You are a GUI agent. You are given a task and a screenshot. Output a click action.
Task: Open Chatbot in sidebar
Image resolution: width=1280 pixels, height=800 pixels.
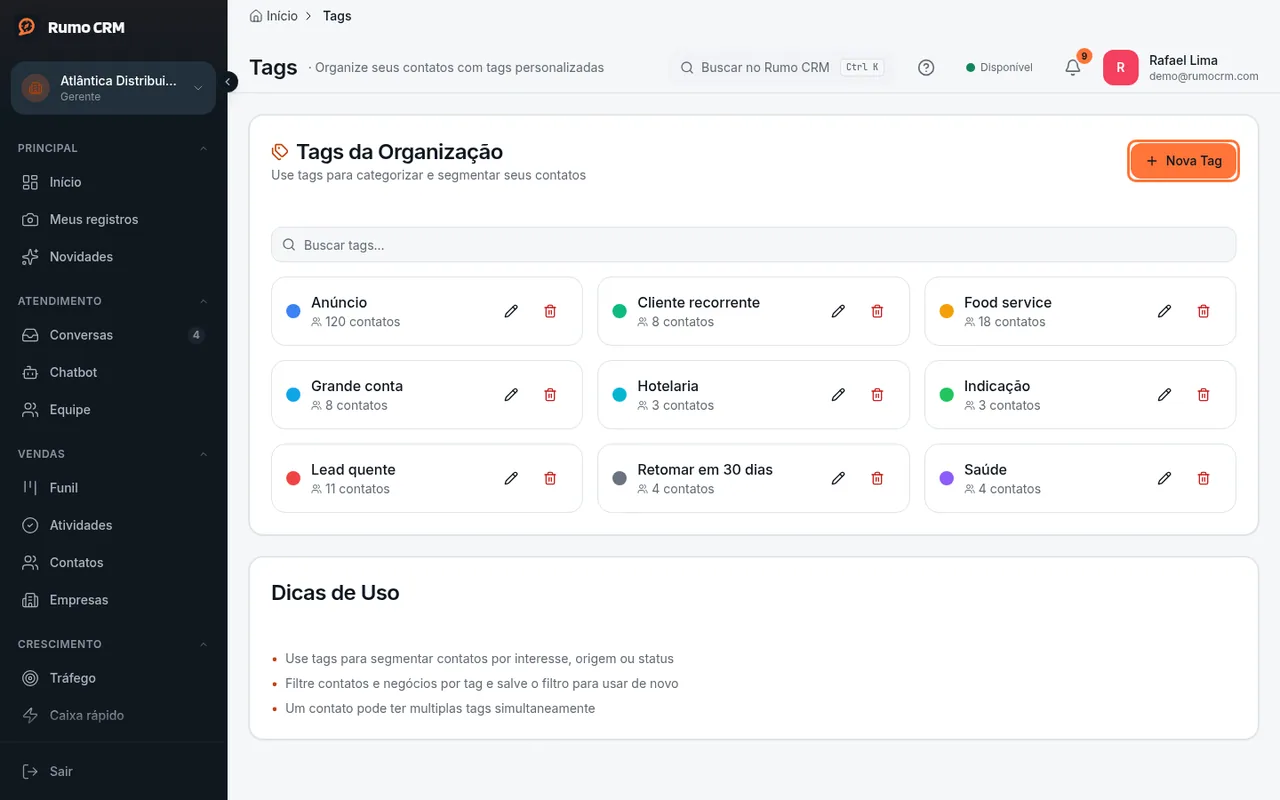coord(113,372)
